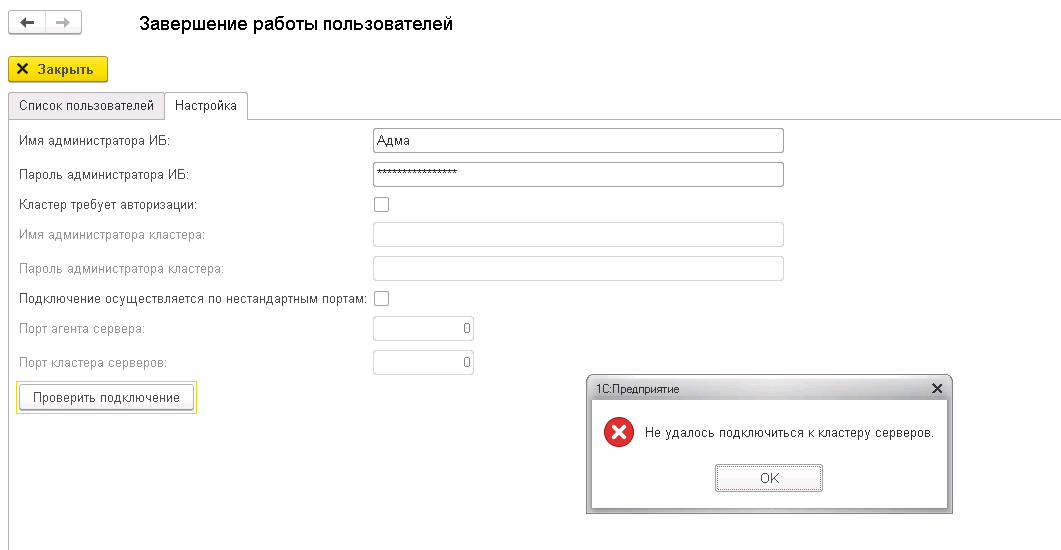This screenshot has width=1061, height=550.
Task: Confirm the error dialog with OK
Action: tap(769, 478)
